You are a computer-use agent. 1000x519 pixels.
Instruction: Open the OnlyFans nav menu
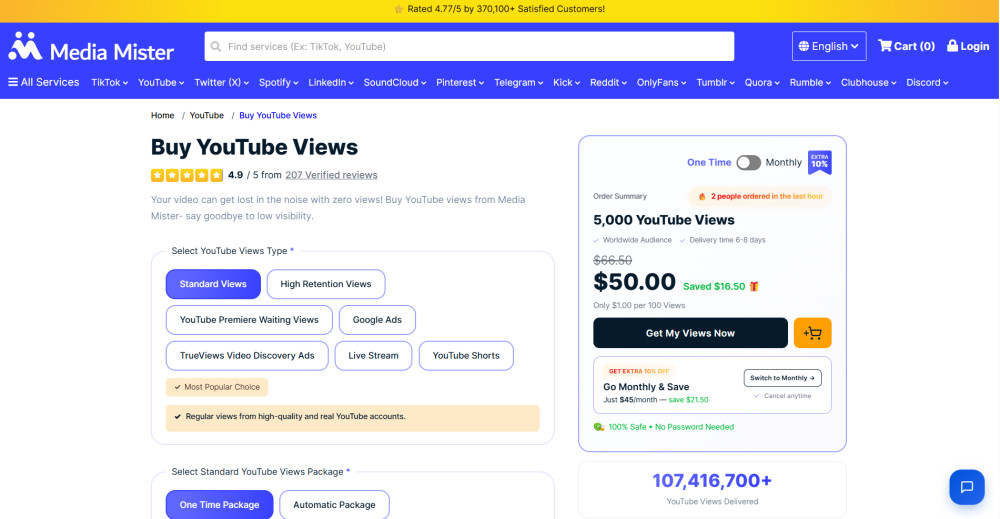661,82
